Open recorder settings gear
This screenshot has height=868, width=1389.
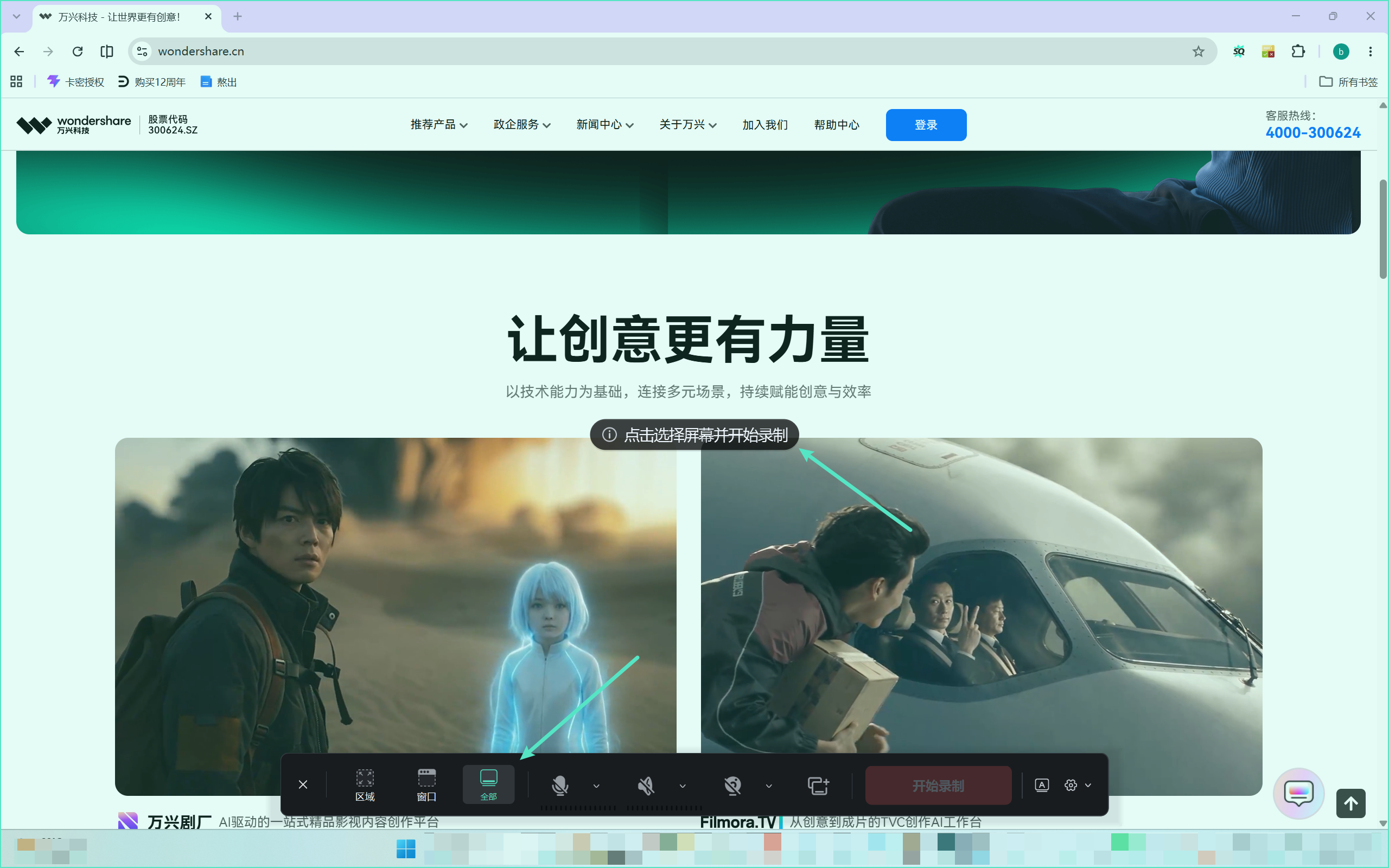pos(1071,785)
